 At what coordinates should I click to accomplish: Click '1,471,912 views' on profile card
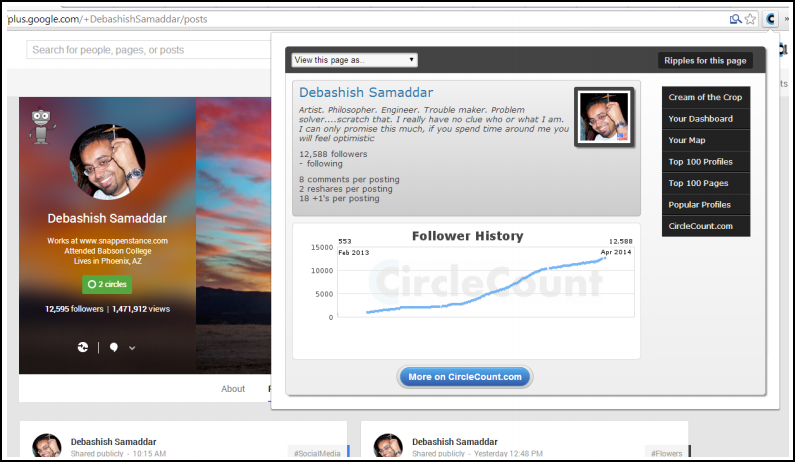point(141,309)
